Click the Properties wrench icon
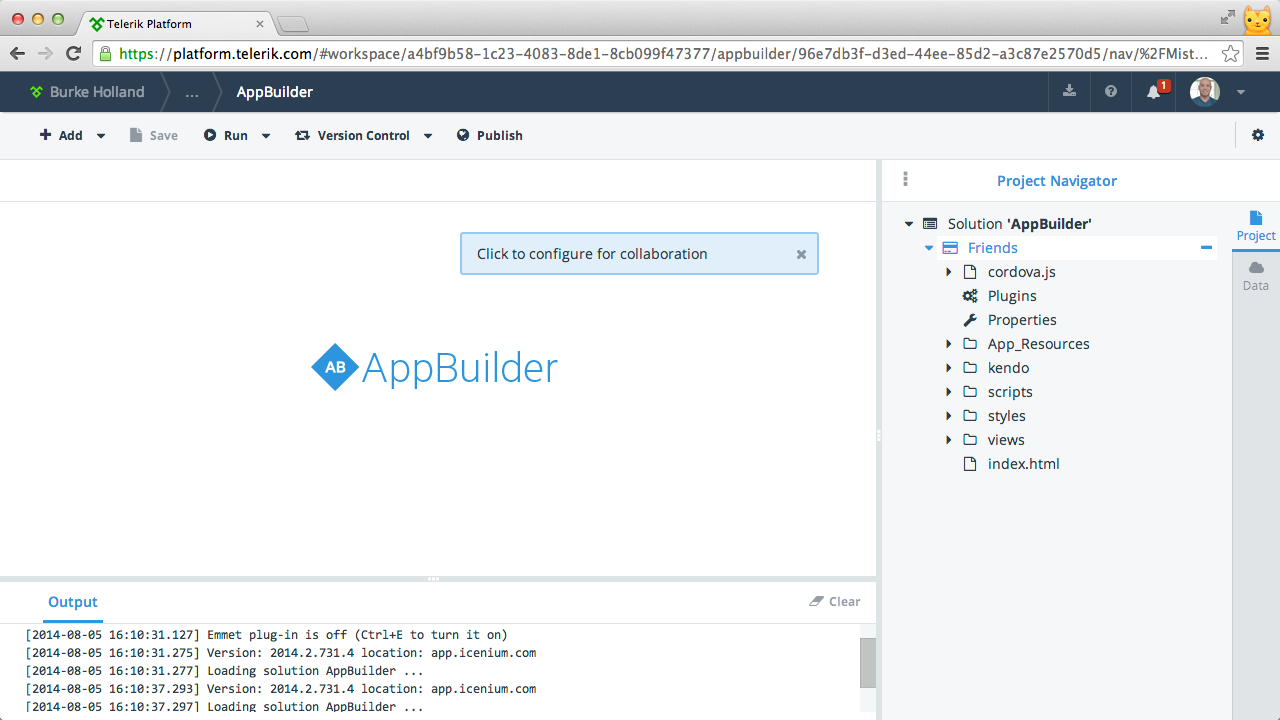 [x=970, y=320]
